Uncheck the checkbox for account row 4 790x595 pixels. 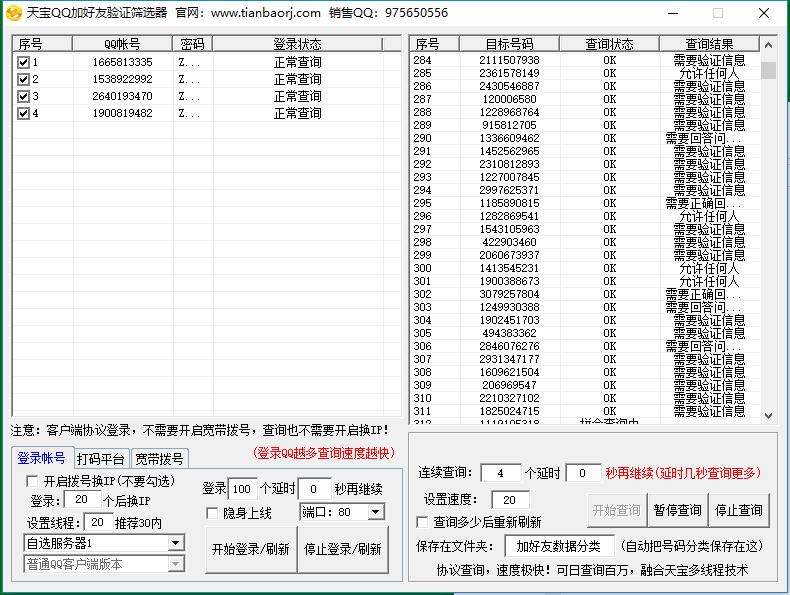(x=23, y=113)
